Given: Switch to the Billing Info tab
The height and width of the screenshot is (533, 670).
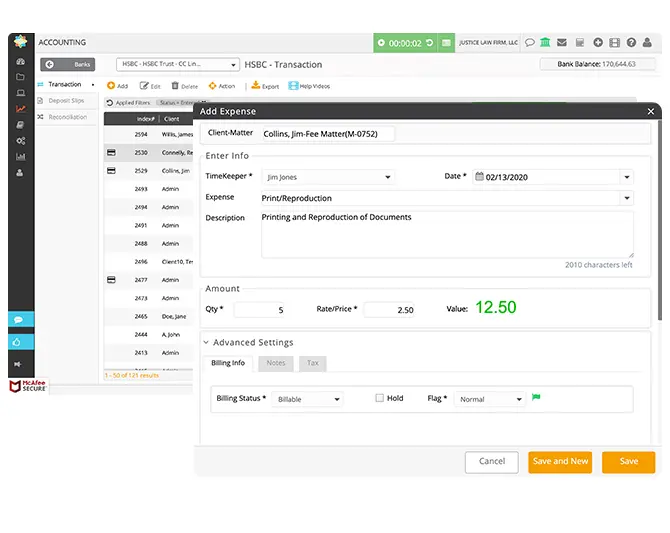Looking at the screenshot, I should click(x=228, y=363).
